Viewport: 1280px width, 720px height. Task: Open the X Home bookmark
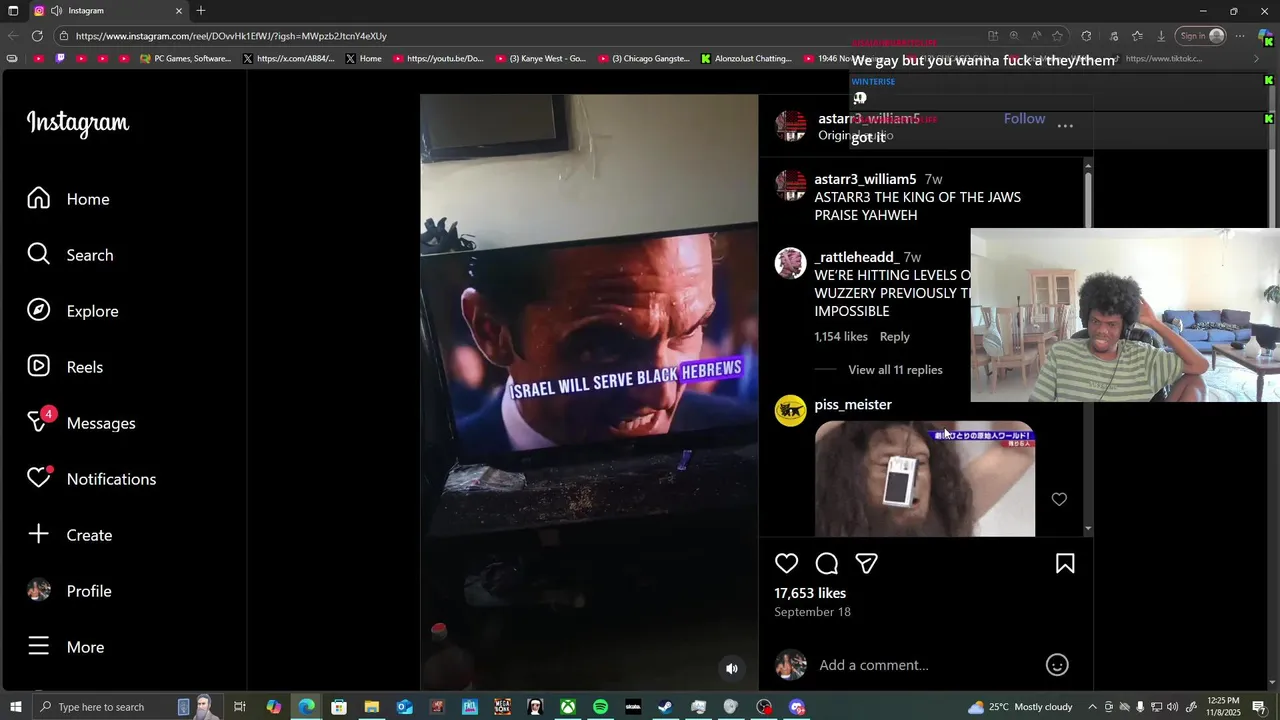click(x=363, y=59)
